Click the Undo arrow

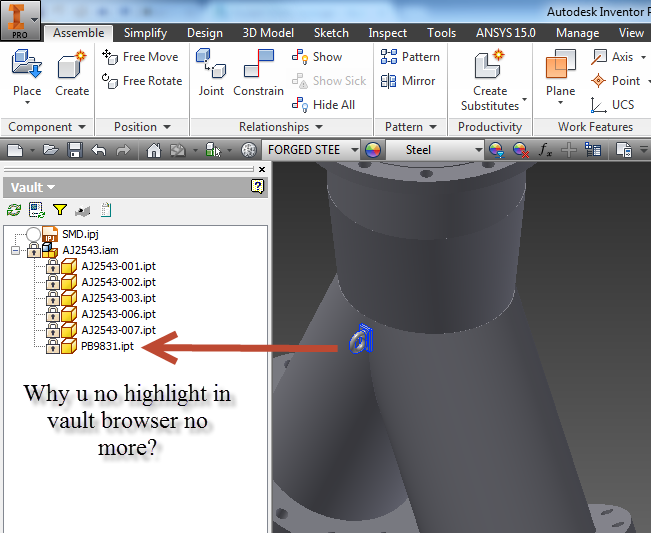click(99, 150)
